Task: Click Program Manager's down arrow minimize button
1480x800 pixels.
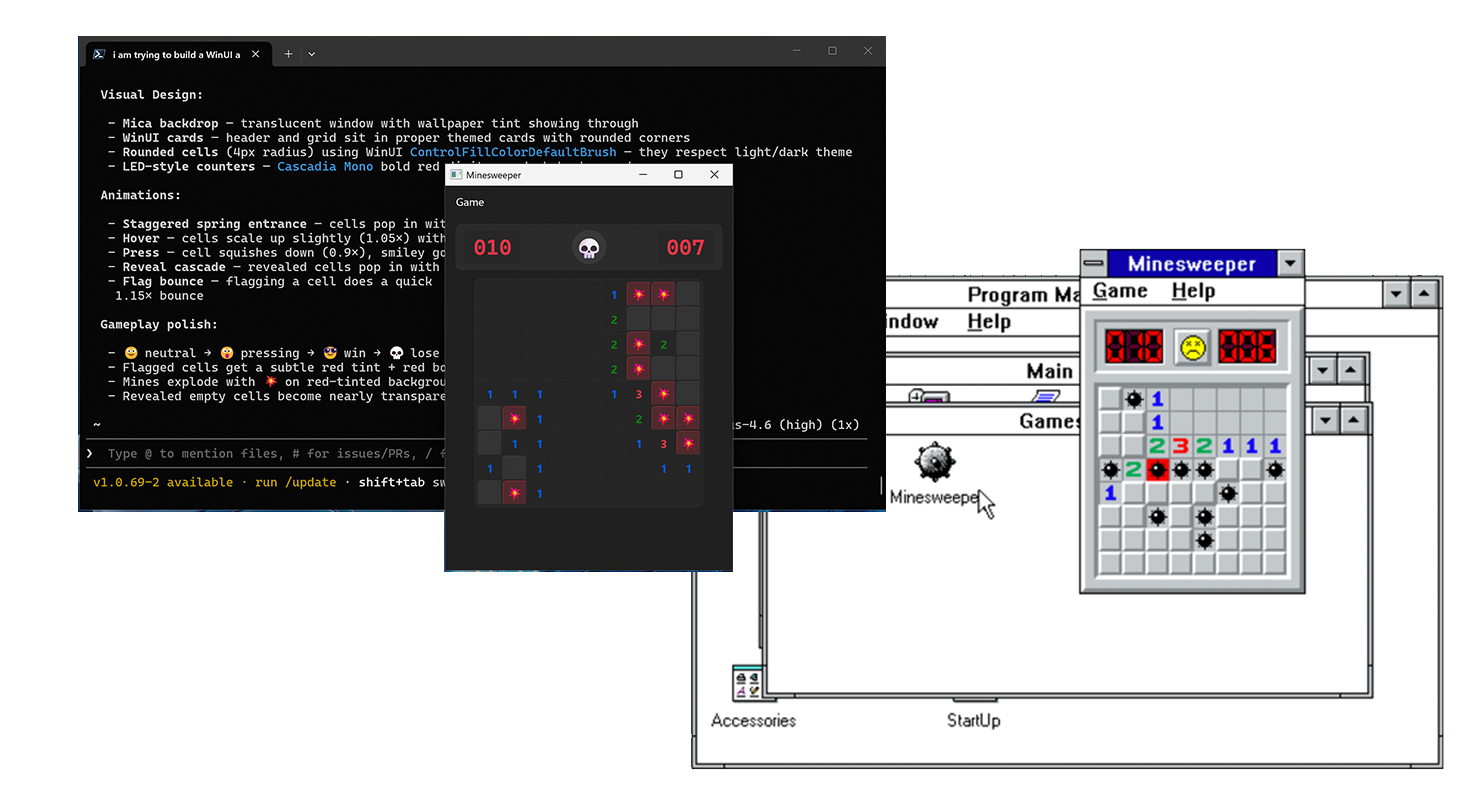Action: 1397,294
